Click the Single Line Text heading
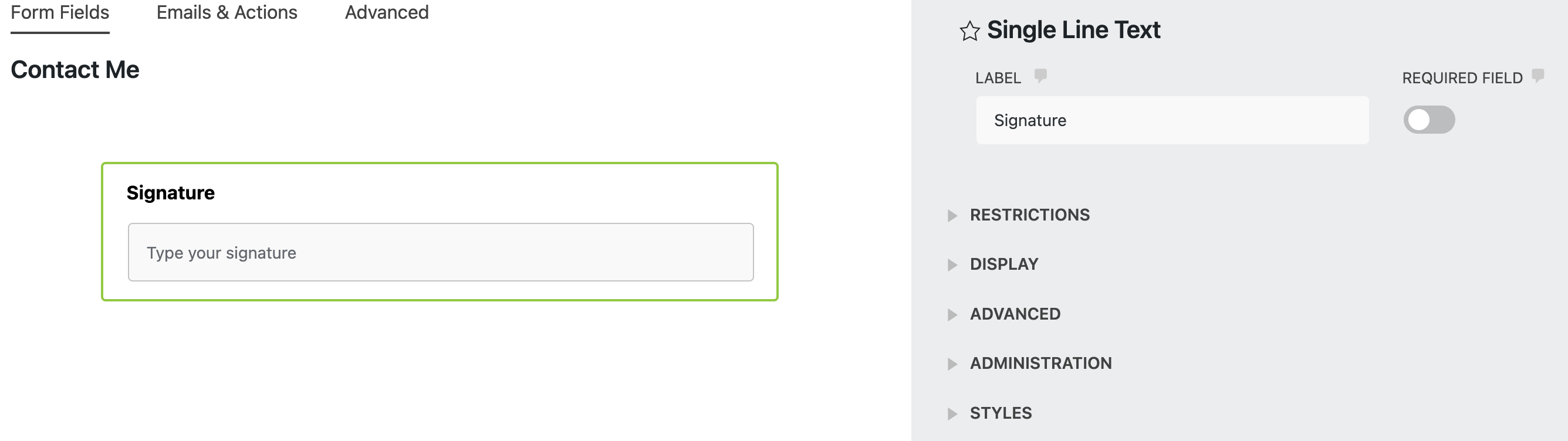This screenshot has width=1568, height=441. coord(1073,29)
